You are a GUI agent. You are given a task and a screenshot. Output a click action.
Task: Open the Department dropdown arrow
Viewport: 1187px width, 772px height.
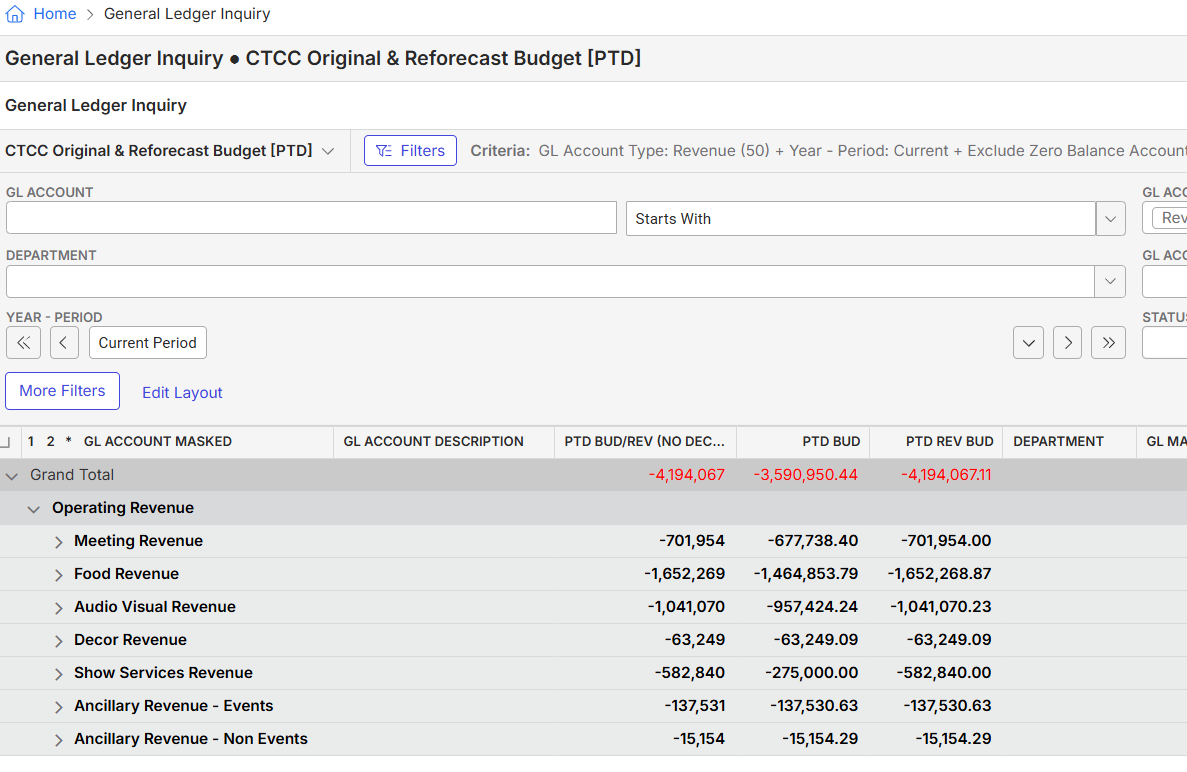1110,282
